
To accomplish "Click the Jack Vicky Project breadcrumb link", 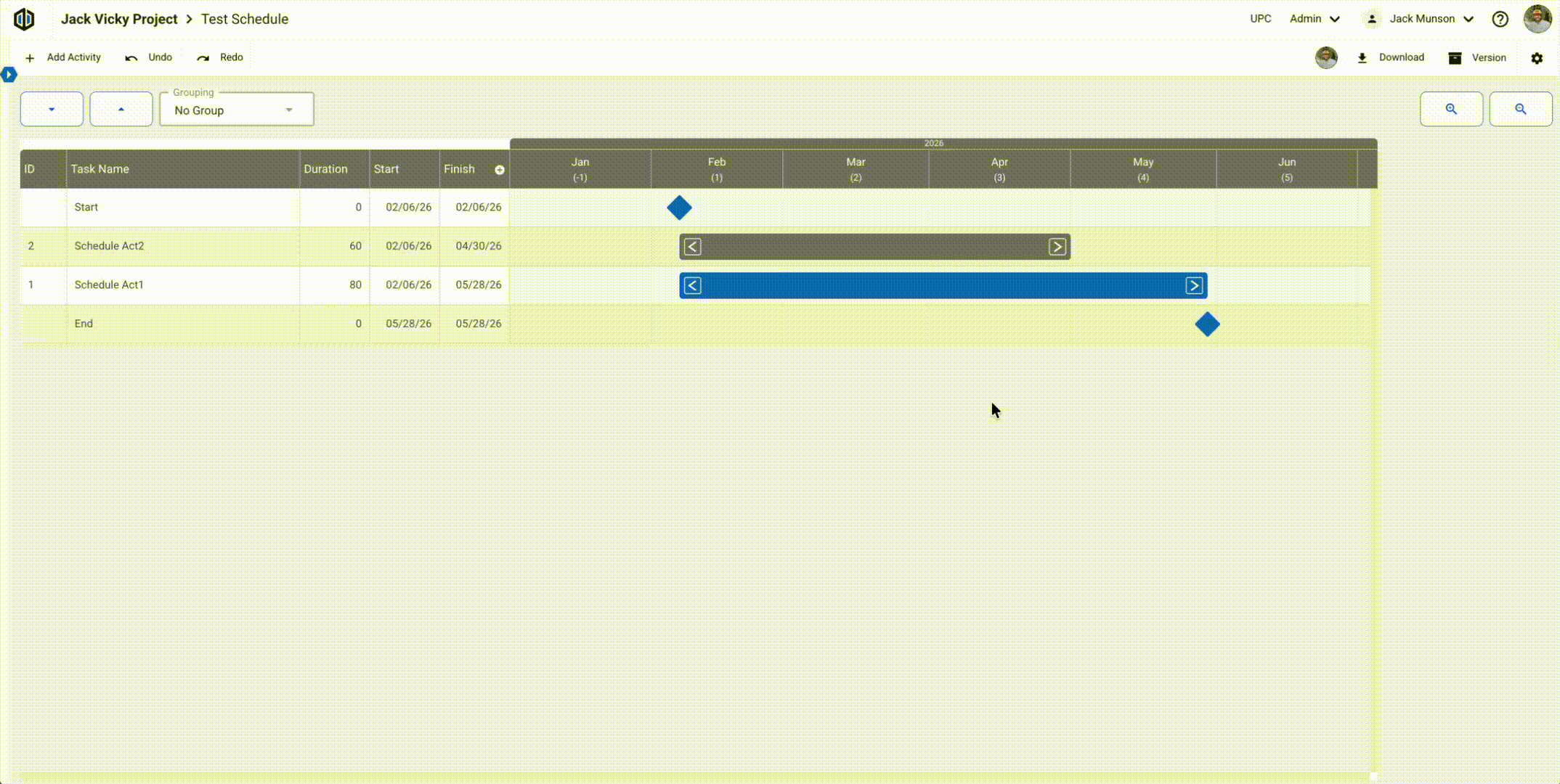I will tap(119, 19).
